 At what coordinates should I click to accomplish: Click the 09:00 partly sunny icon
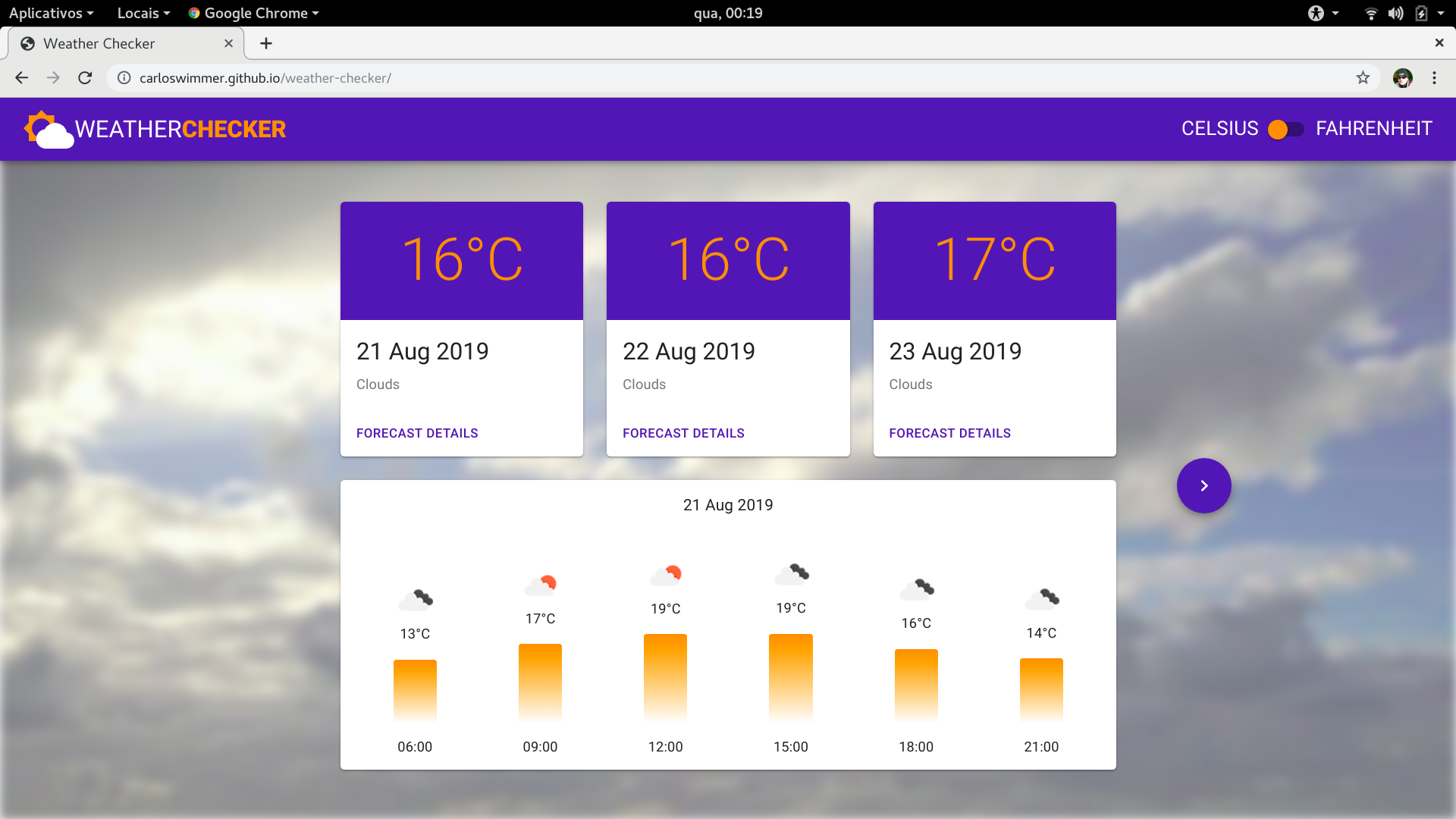point(541,585)
